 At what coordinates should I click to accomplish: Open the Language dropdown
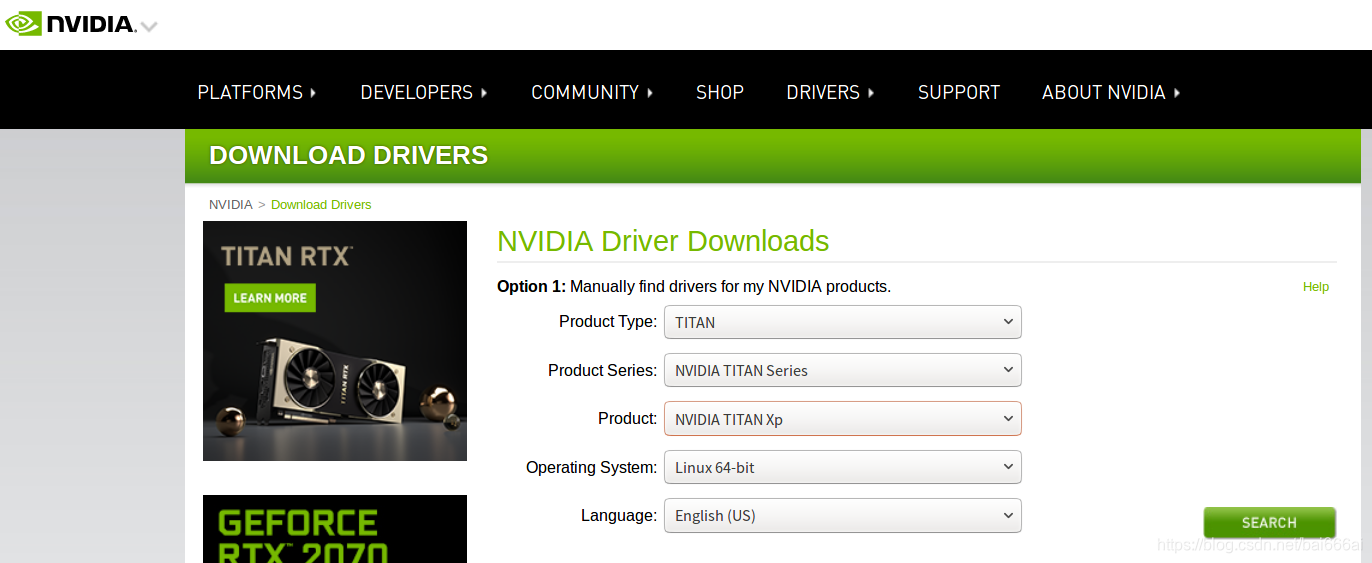pyautogui.click(x=843, y=515)
